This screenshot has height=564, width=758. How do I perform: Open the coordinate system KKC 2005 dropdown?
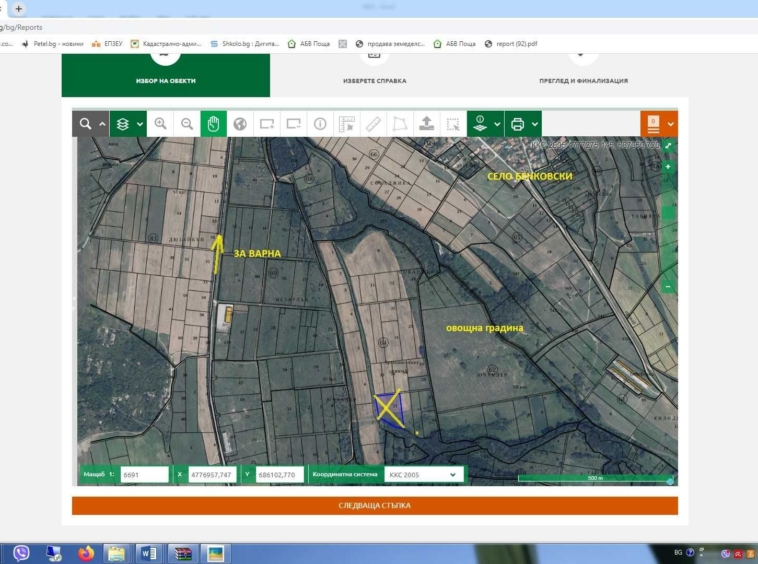pyautogui.click(x=423, y=475)
